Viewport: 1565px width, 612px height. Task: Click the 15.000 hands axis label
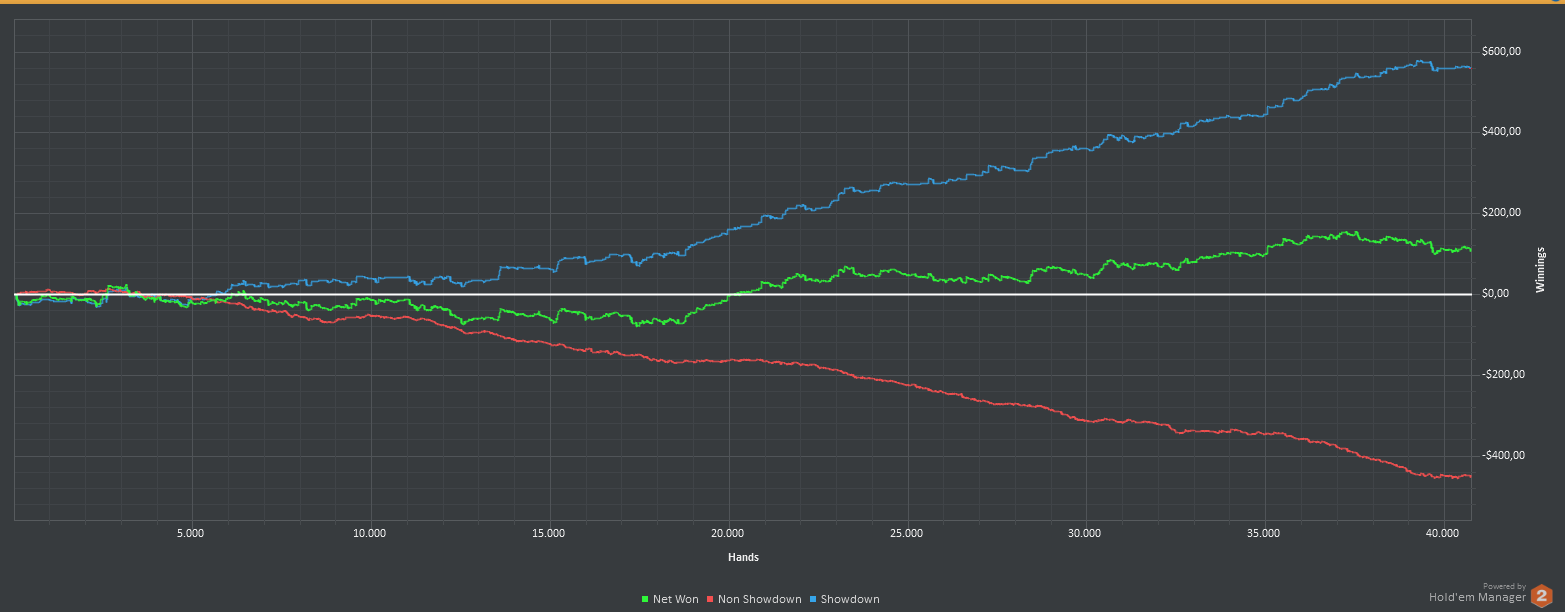point(549,534)
